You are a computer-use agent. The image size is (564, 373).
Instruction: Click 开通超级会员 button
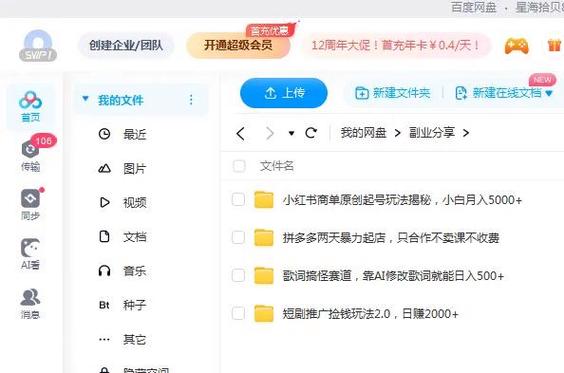pos(238,45)
